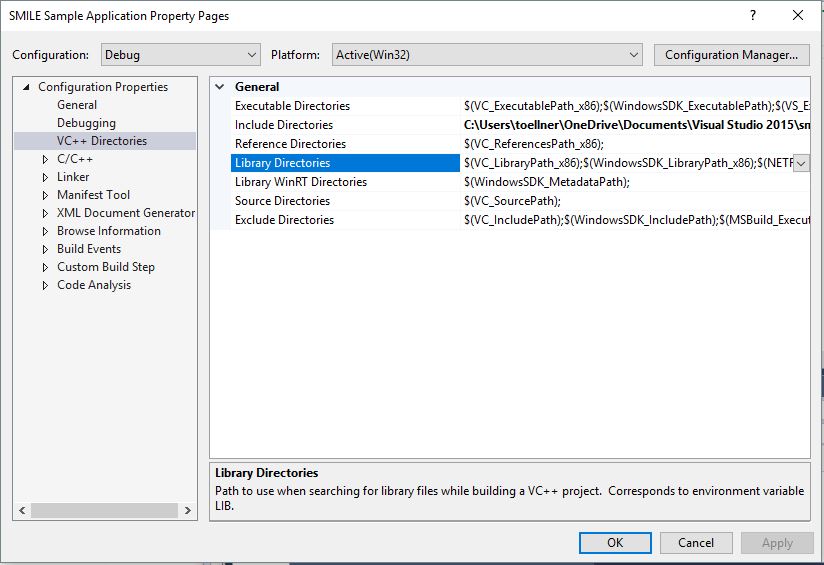Image resolution: width=824 pixels, height=565 pixels.
Task: Confirm changes with the OK button
Action: [x=615, y=542]
